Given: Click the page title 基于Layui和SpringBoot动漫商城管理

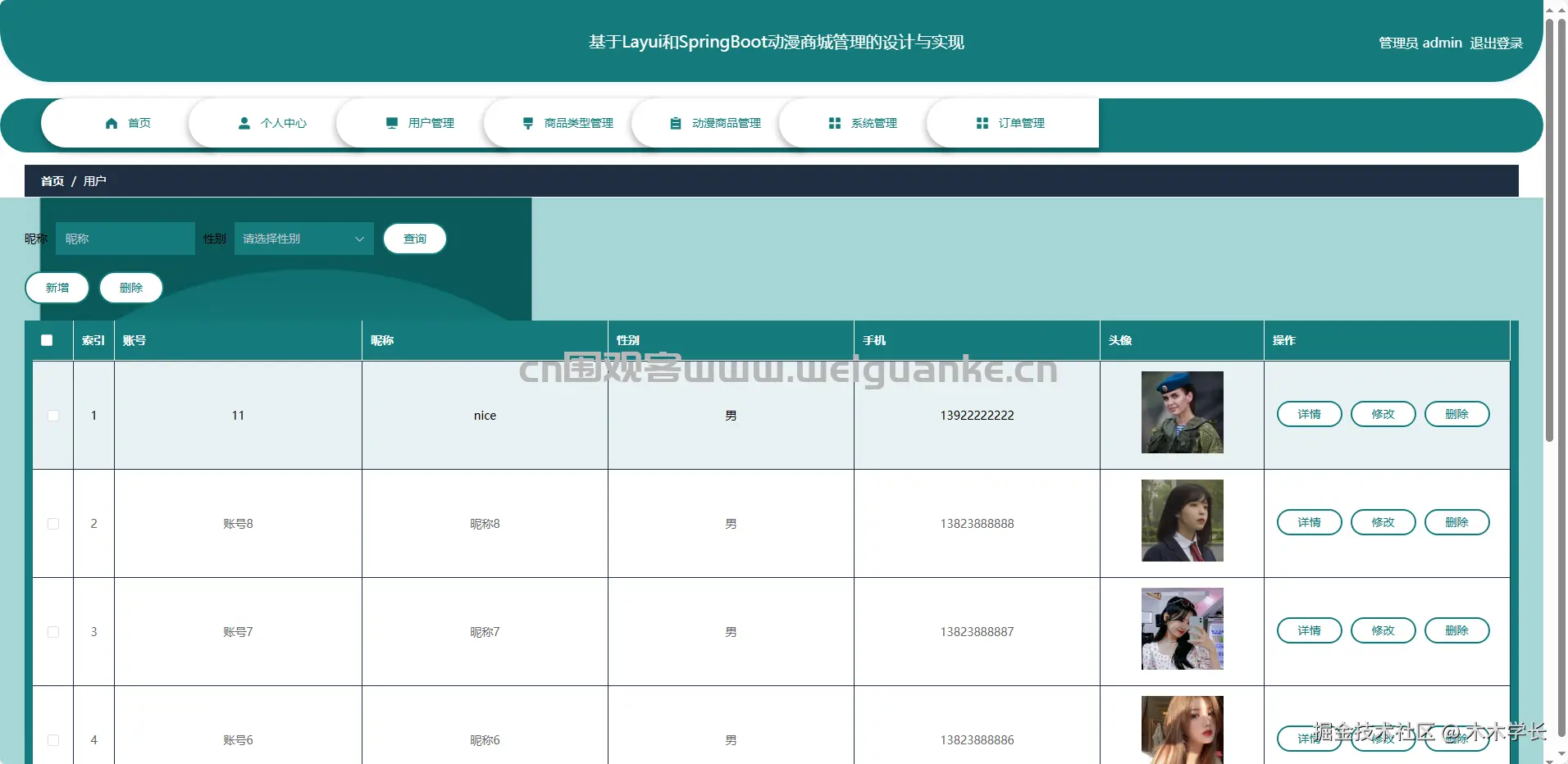Looking at the screenshot, I should (x=776, y=42).
